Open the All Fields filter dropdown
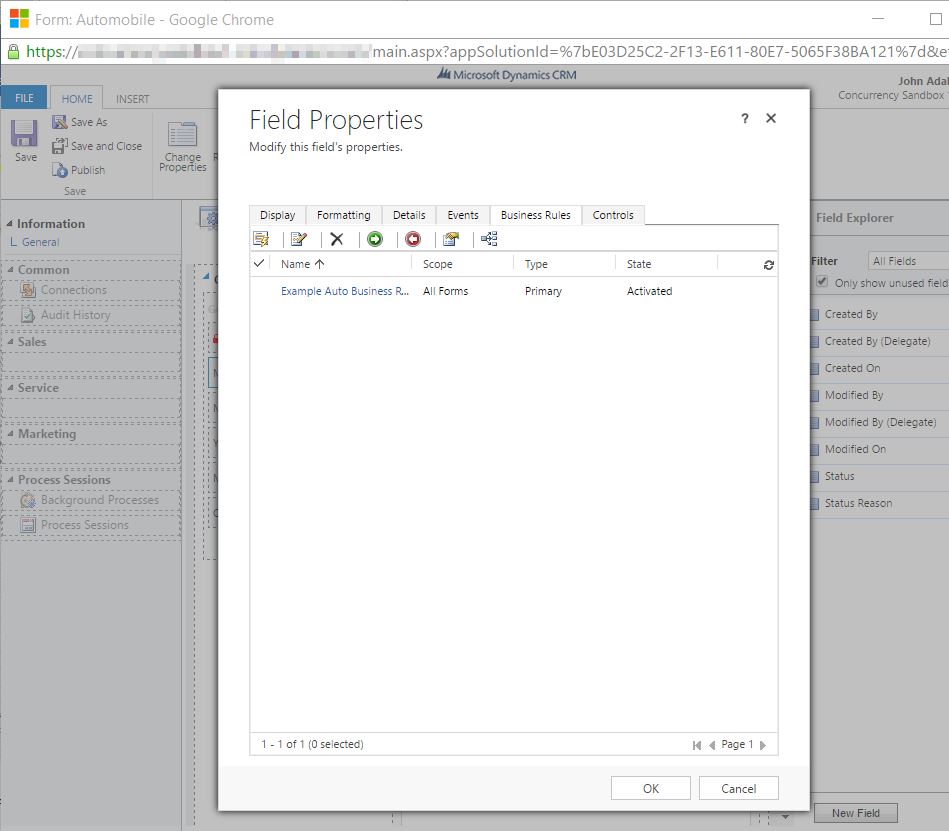This screenshot has height=831, width=949. coord(906,261)
